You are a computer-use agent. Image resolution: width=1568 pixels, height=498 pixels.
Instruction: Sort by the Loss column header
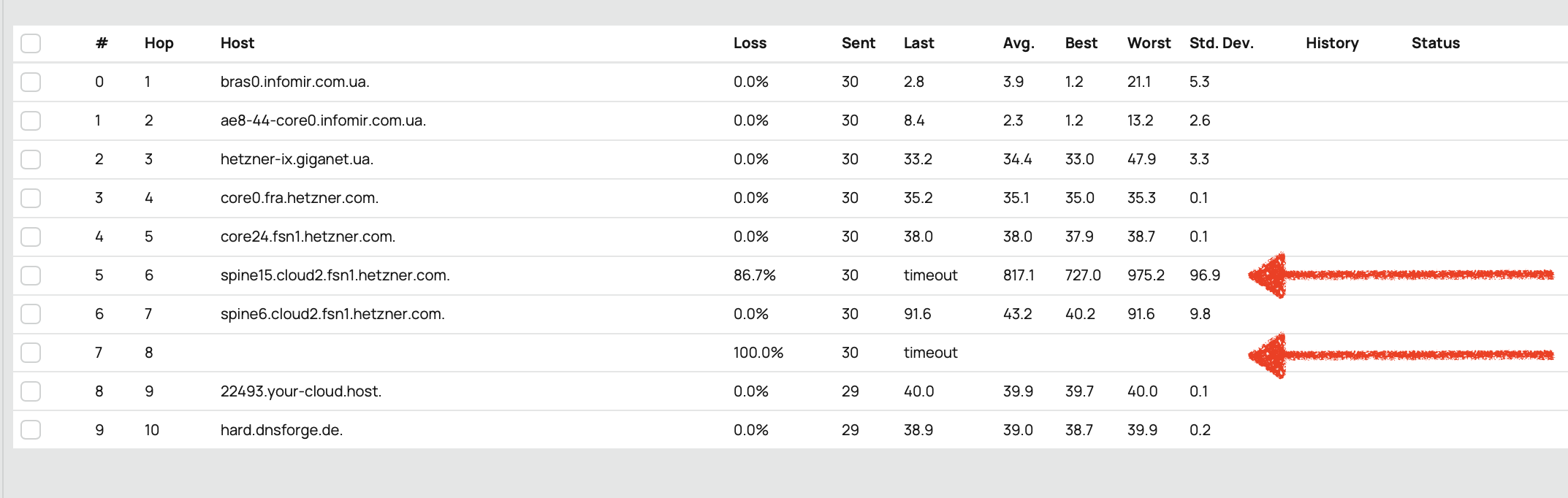click(x=750, y=43)
